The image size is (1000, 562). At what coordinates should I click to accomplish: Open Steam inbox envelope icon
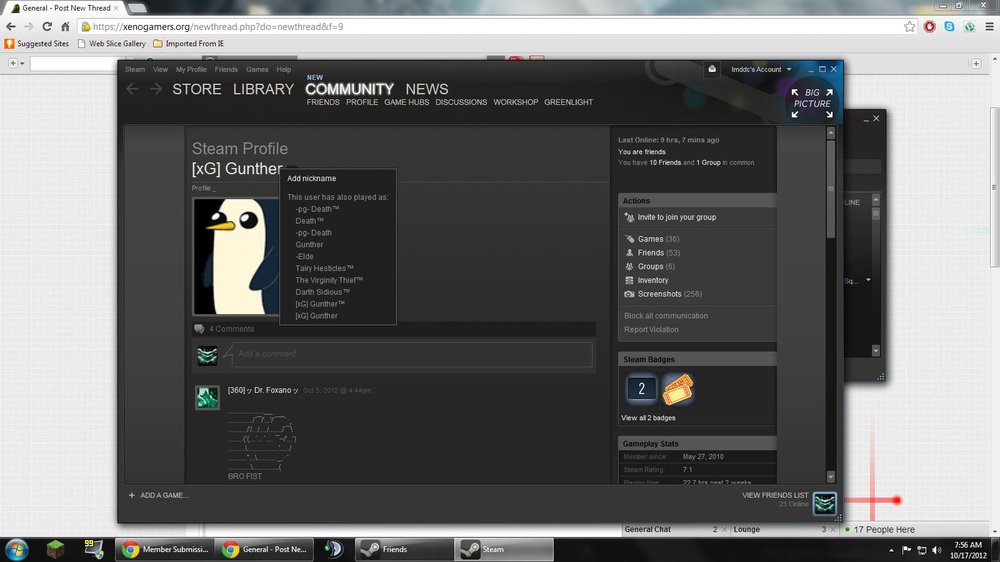[x=712, y=69]
